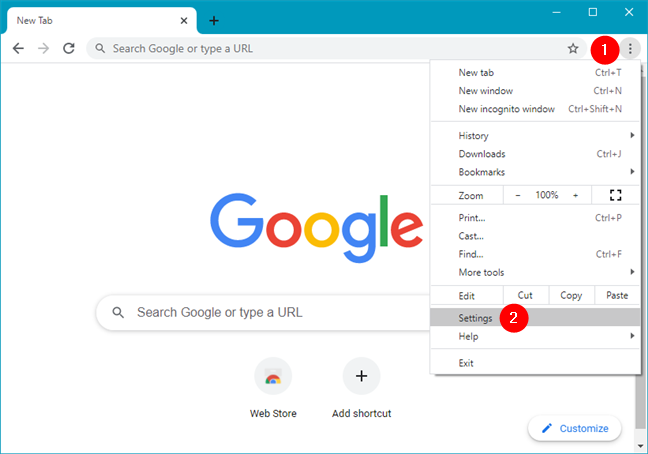Reload the page with the refresh icon
Viewport: 648px width, 454px height.
click(x=69, y=49)
